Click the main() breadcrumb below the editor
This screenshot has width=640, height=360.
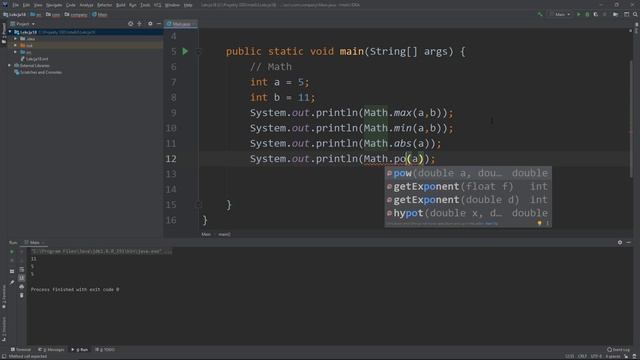[x=224, y=234]
